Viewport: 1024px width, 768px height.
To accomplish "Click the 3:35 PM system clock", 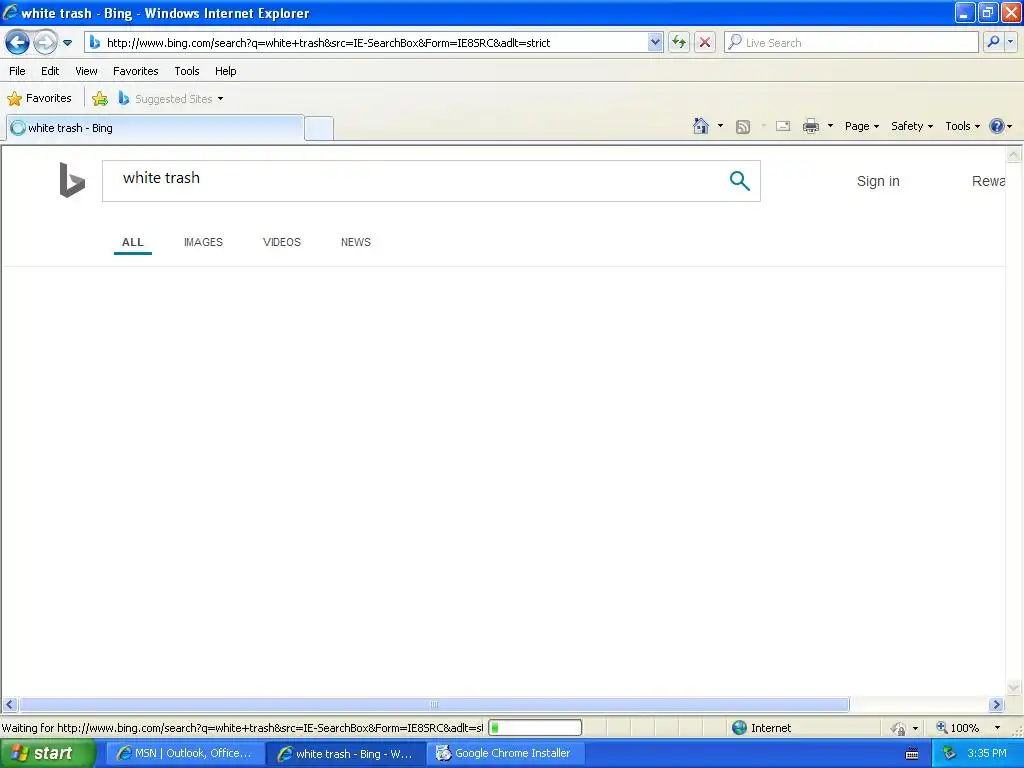I will pos(987,754).
